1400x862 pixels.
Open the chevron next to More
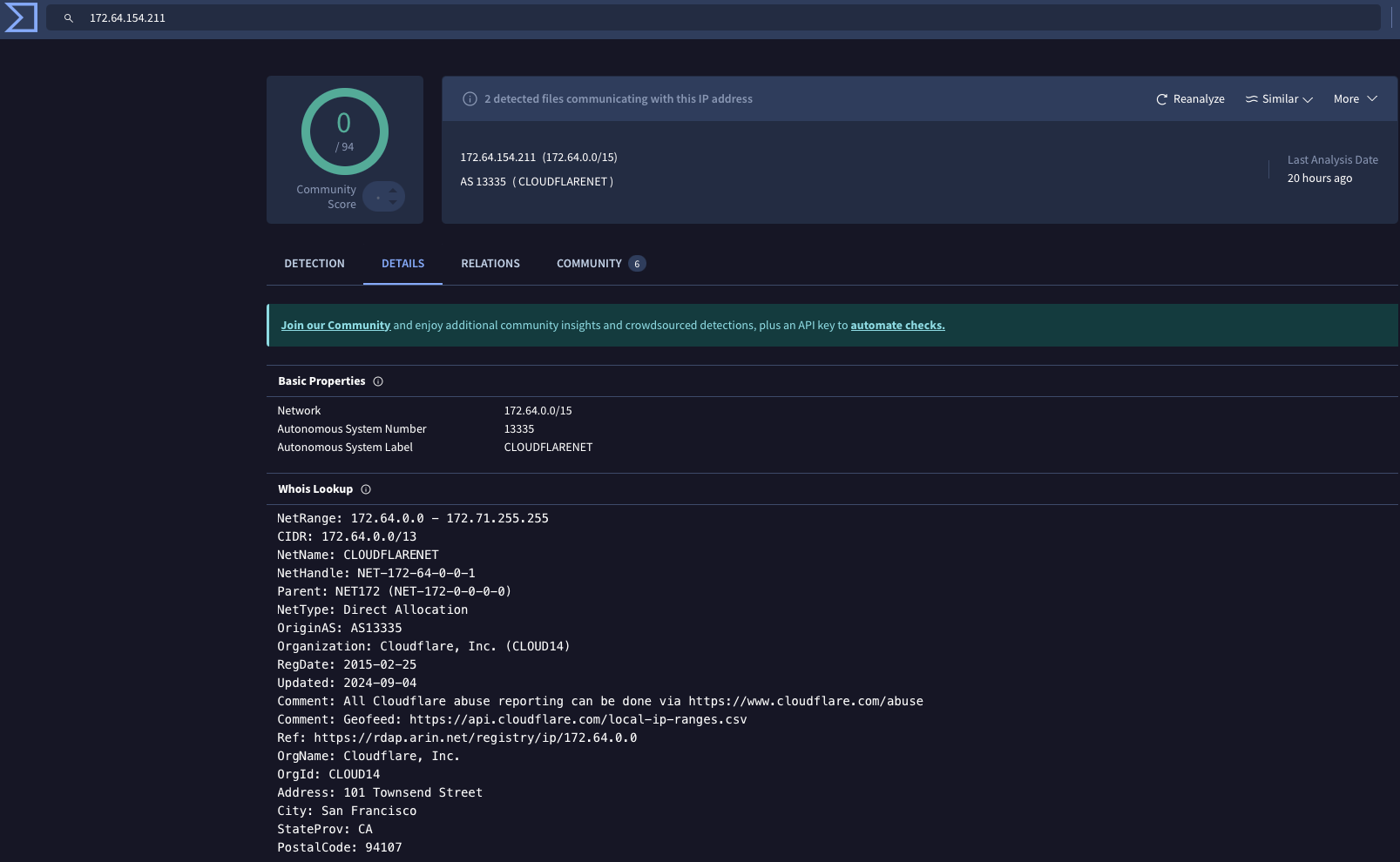click(x=1374, y=98)
